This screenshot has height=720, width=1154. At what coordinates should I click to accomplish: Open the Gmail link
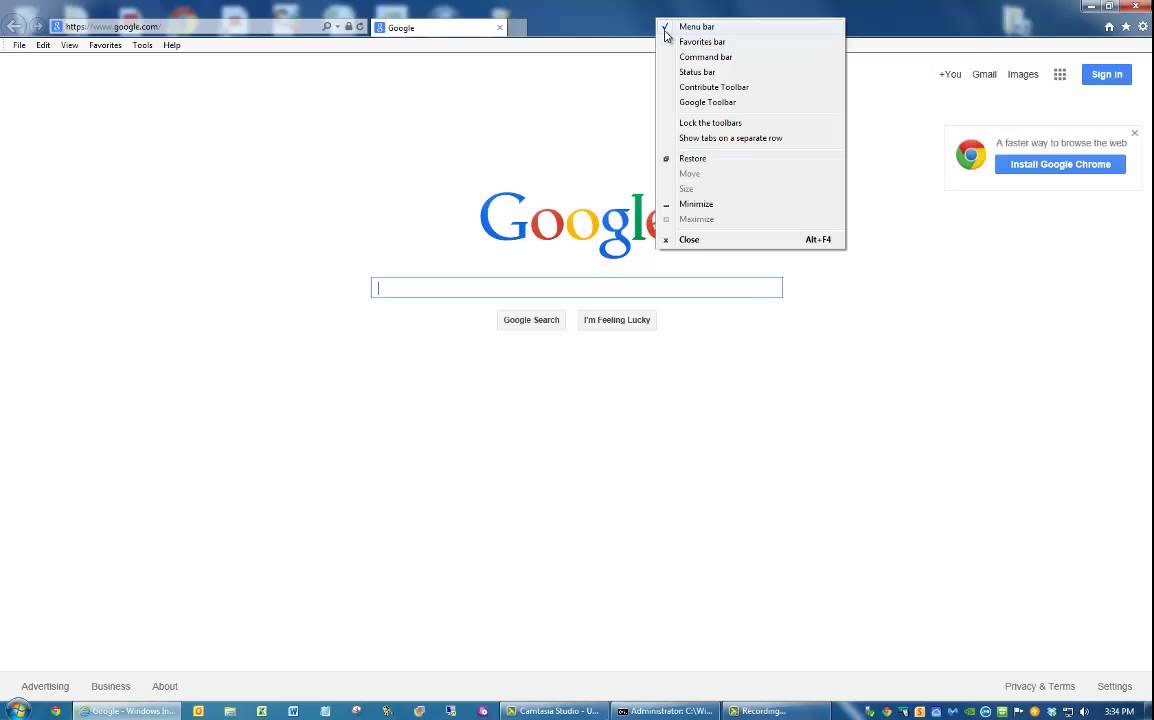984,74
